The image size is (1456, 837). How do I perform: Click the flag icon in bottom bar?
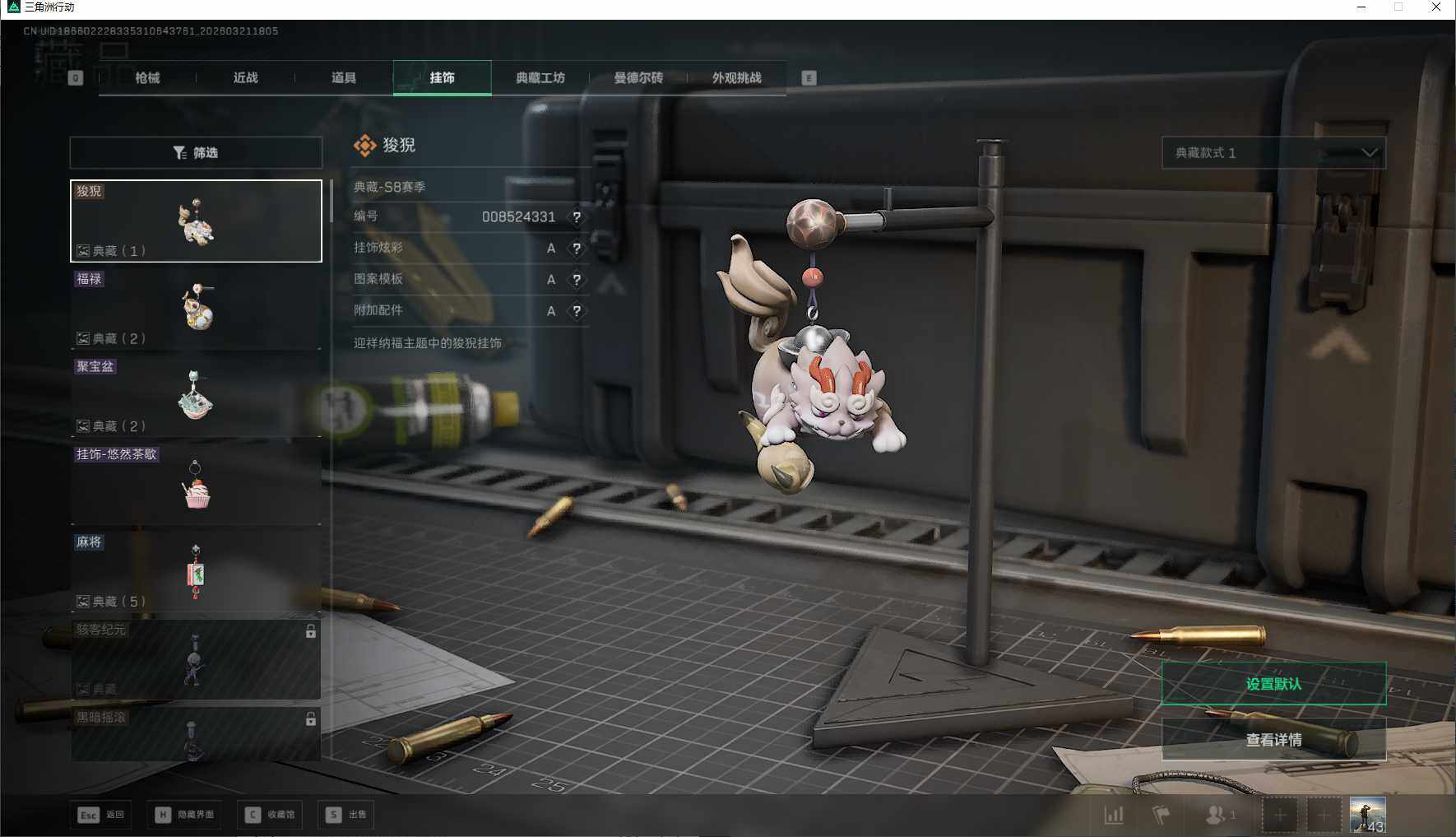pyautogui.click(x=1161, y=815)
